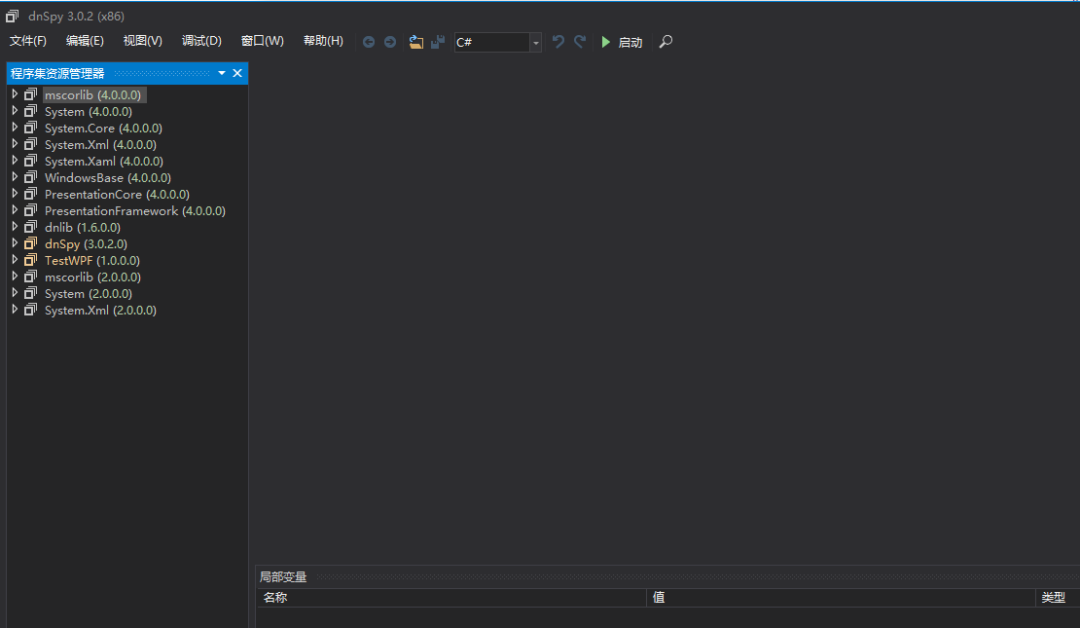Click the 类型 column header

click(x=1058, y=598)
